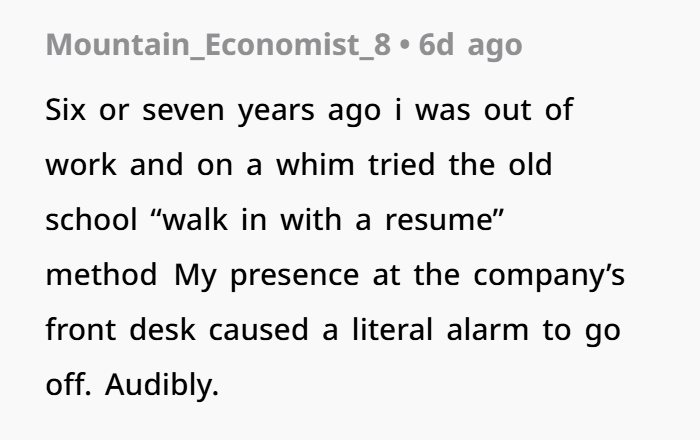Image resolution: width=700 pixels, height=440 pixels.
Task: Click the word "front" before "desk"
Action: pyautogui.click(x=81, y=329)
